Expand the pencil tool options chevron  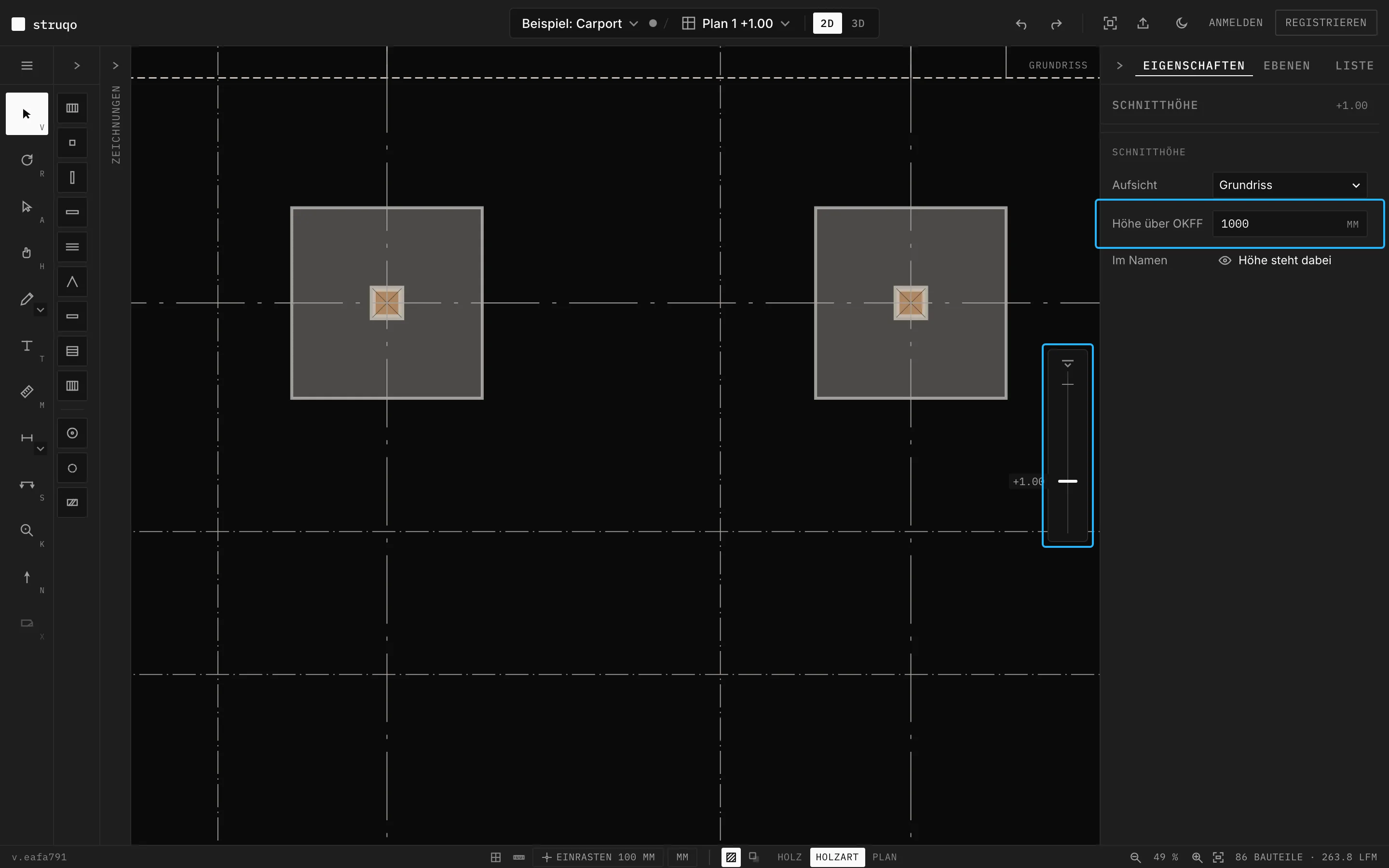41,310
